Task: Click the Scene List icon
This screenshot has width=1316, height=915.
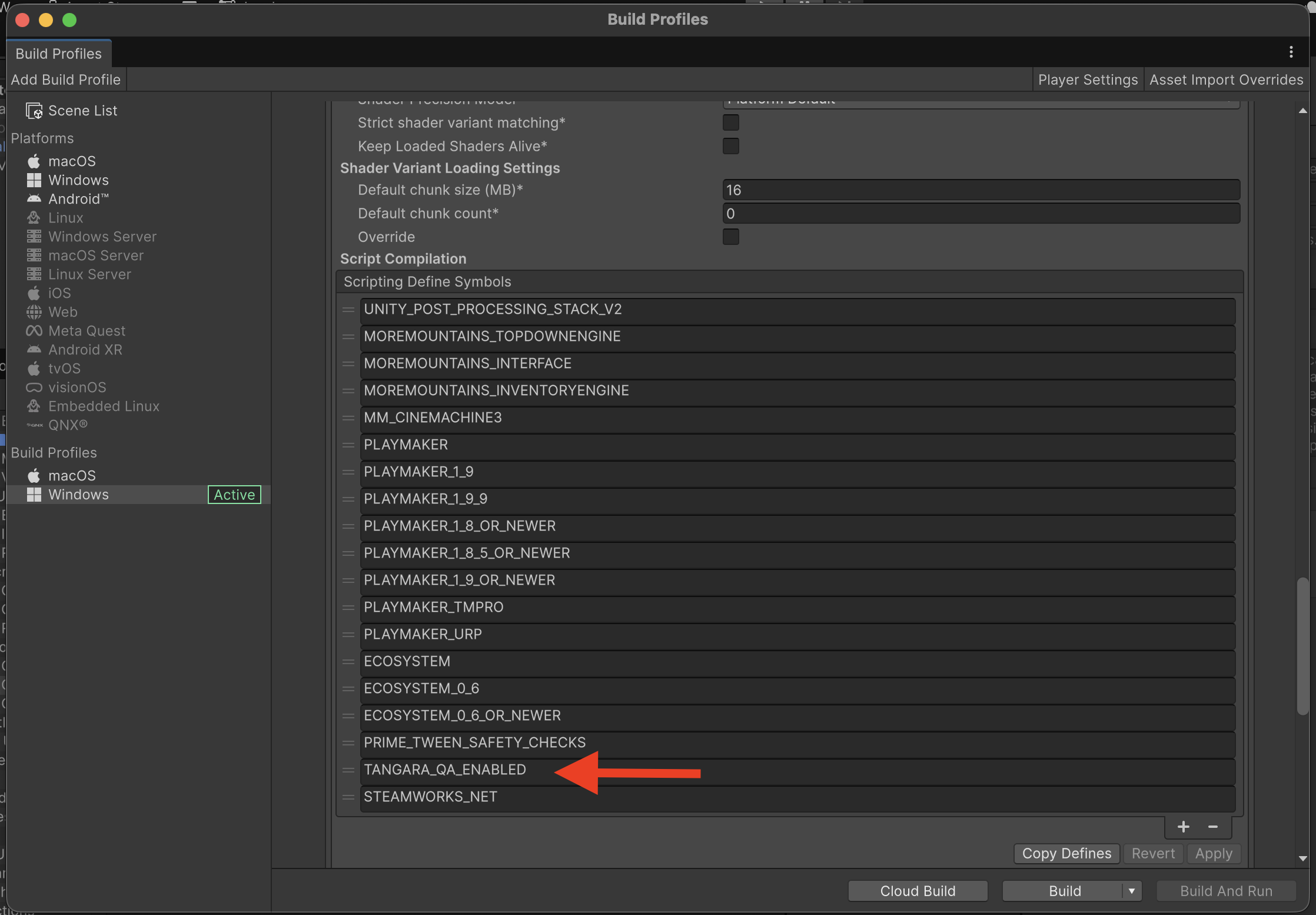Action: coord(34,111)
